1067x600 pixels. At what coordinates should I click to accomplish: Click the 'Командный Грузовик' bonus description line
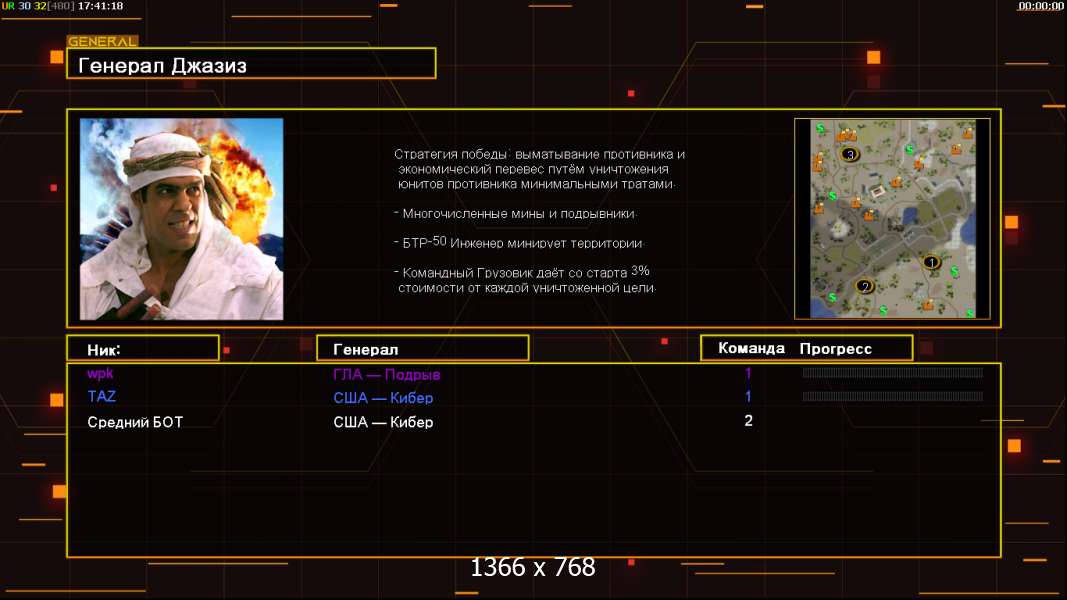click(525, 280)
